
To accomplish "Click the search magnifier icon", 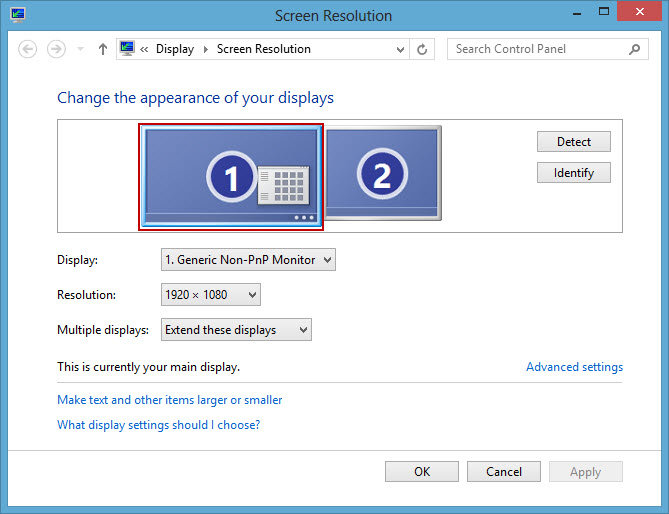I will pos(634,49).
